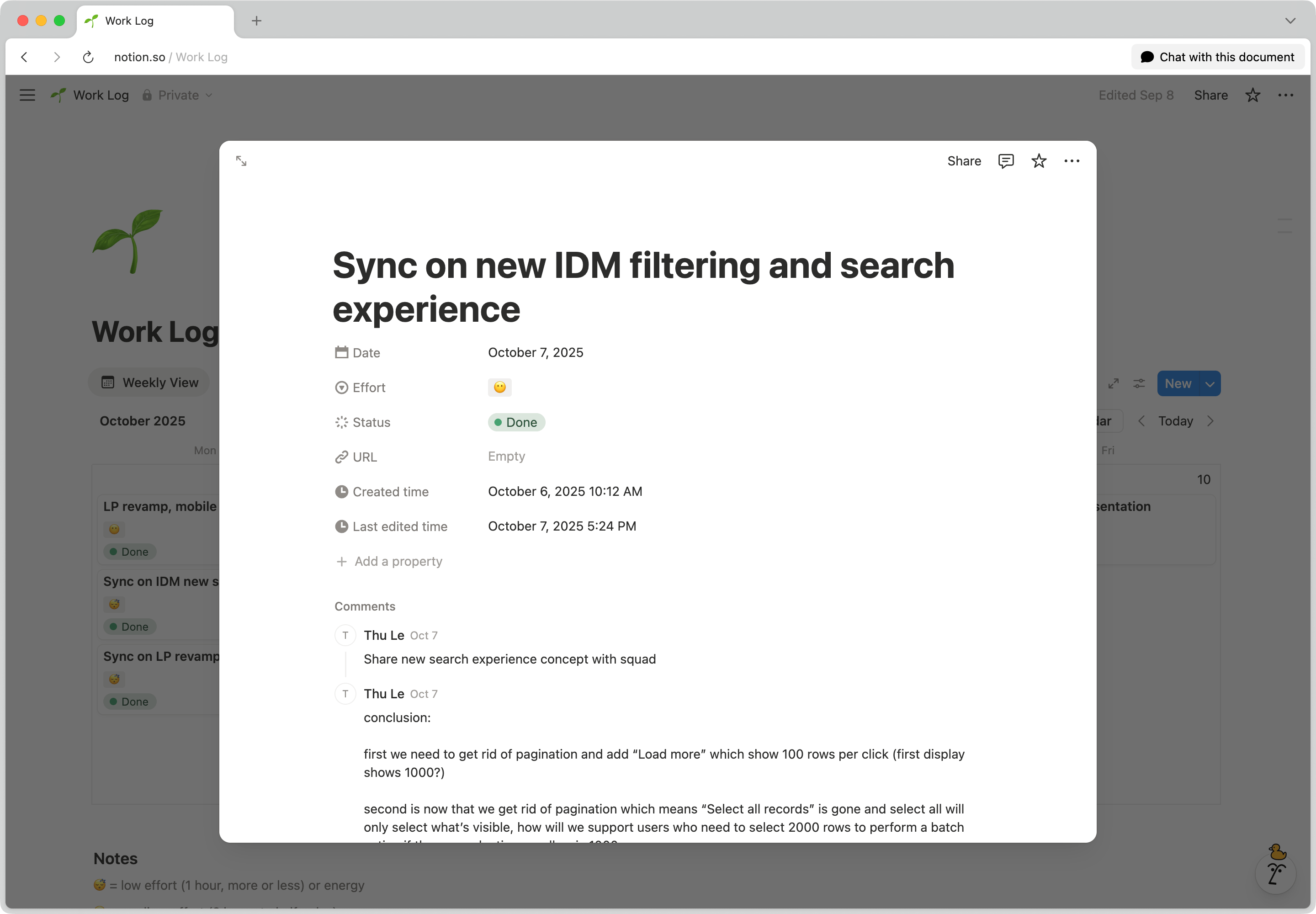The image size is (1316, 914).
Task: Expand the Private sharing dropdown
Action: coord(178,95)
